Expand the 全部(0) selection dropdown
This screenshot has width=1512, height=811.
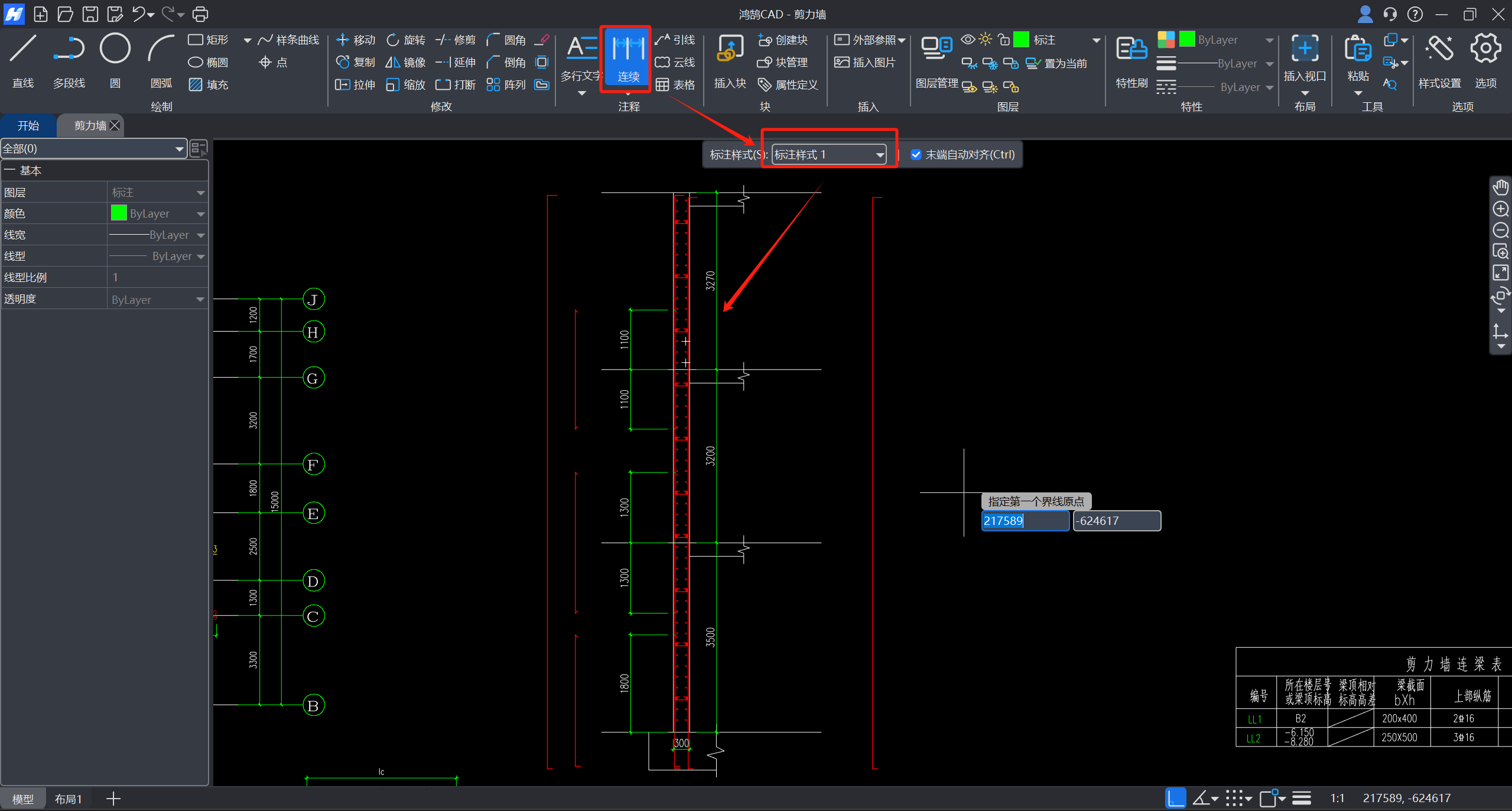(x=93, y=149)
